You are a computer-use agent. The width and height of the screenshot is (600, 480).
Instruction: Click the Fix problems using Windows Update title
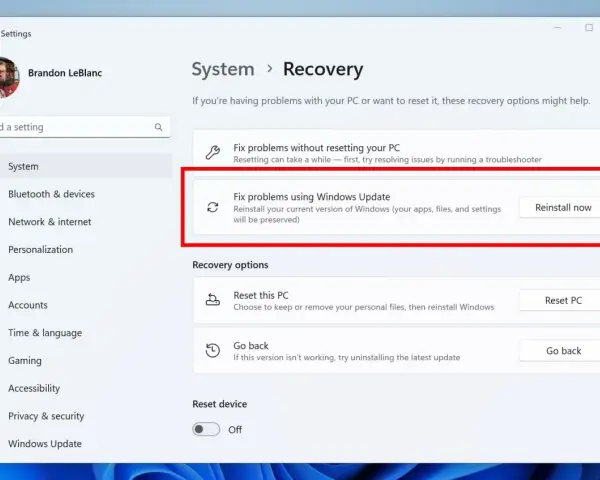[x=312, y=197]
